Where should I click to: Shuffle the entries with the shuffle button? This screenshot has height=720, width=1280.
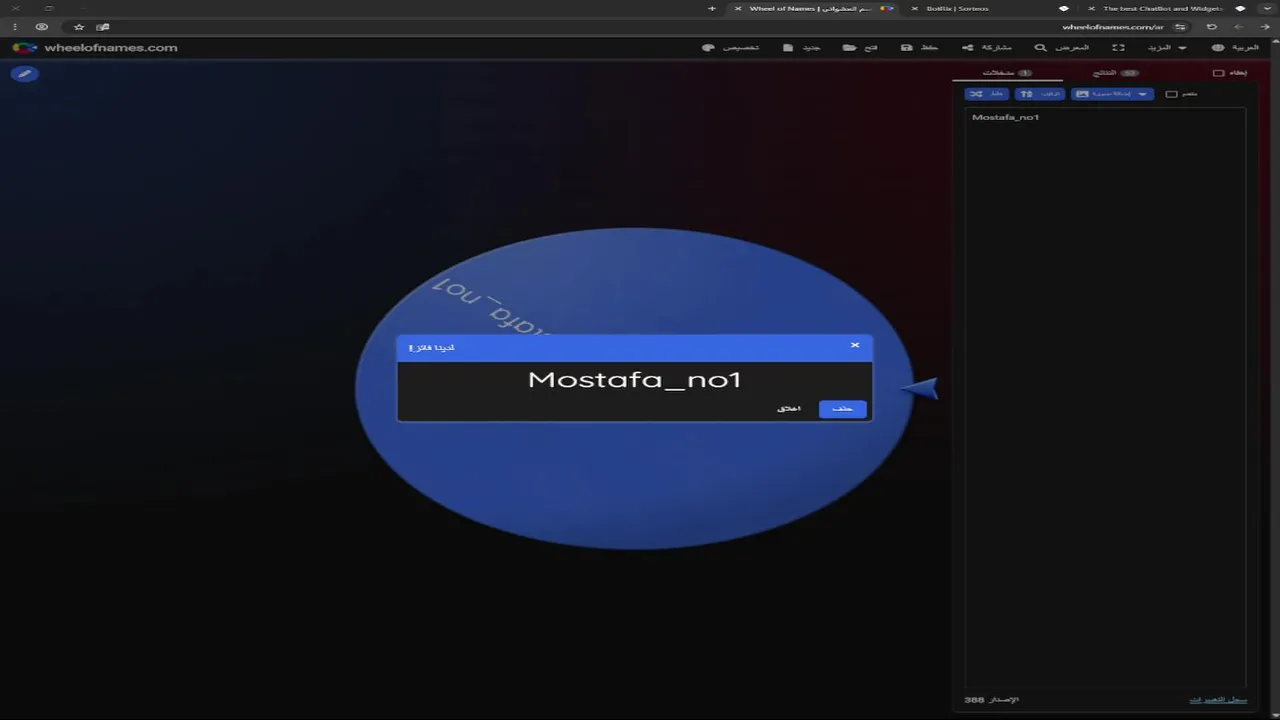[986, 94]
